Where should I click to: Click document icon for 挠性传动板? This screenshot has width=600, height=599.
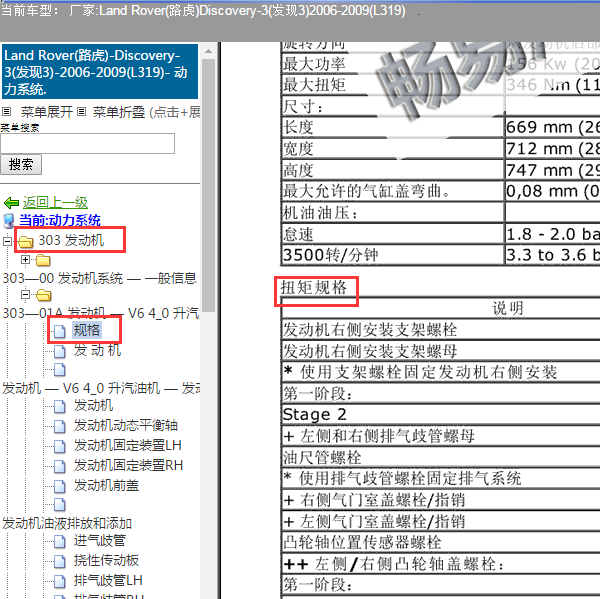point(60,561)
